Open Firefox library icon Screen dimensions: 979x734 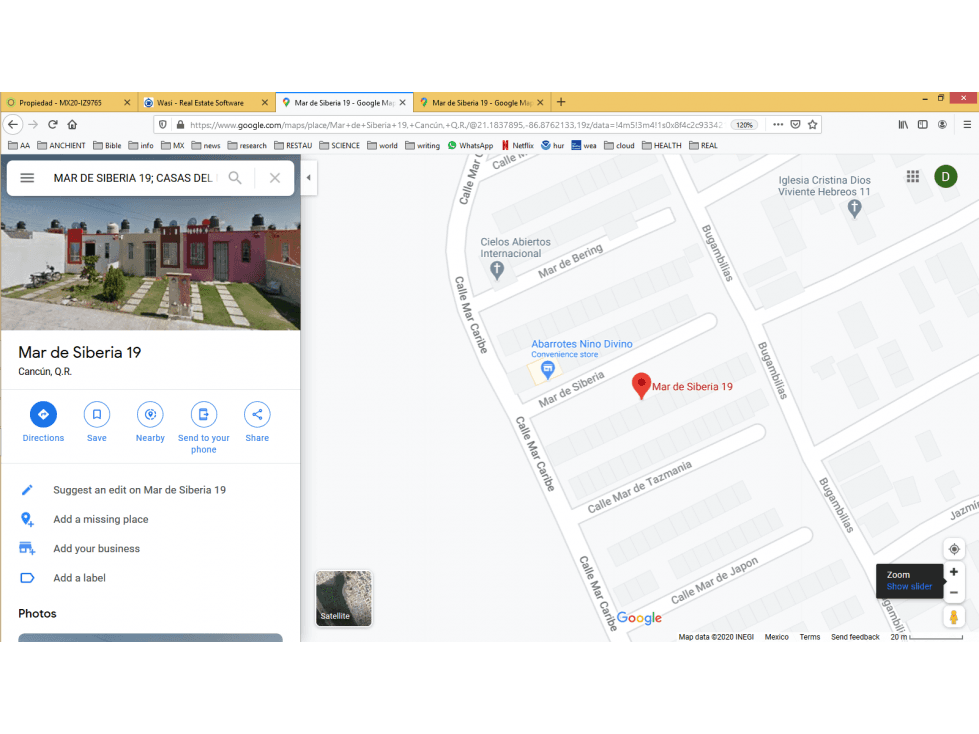pyautogui.click(x=903, y=125)
